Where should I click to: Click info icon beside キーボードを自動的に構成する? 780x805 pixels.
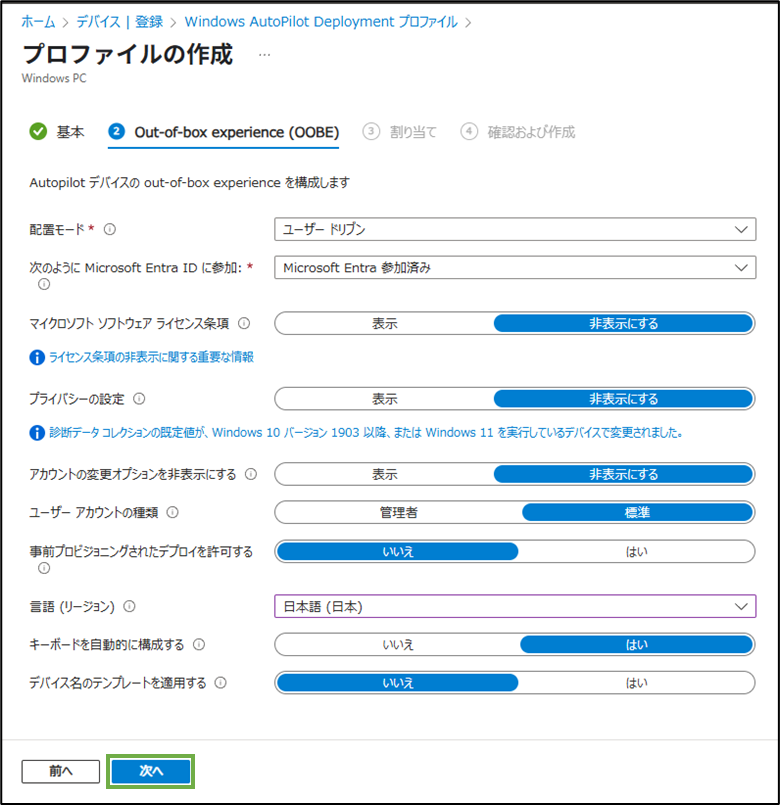tap(199, 644)
